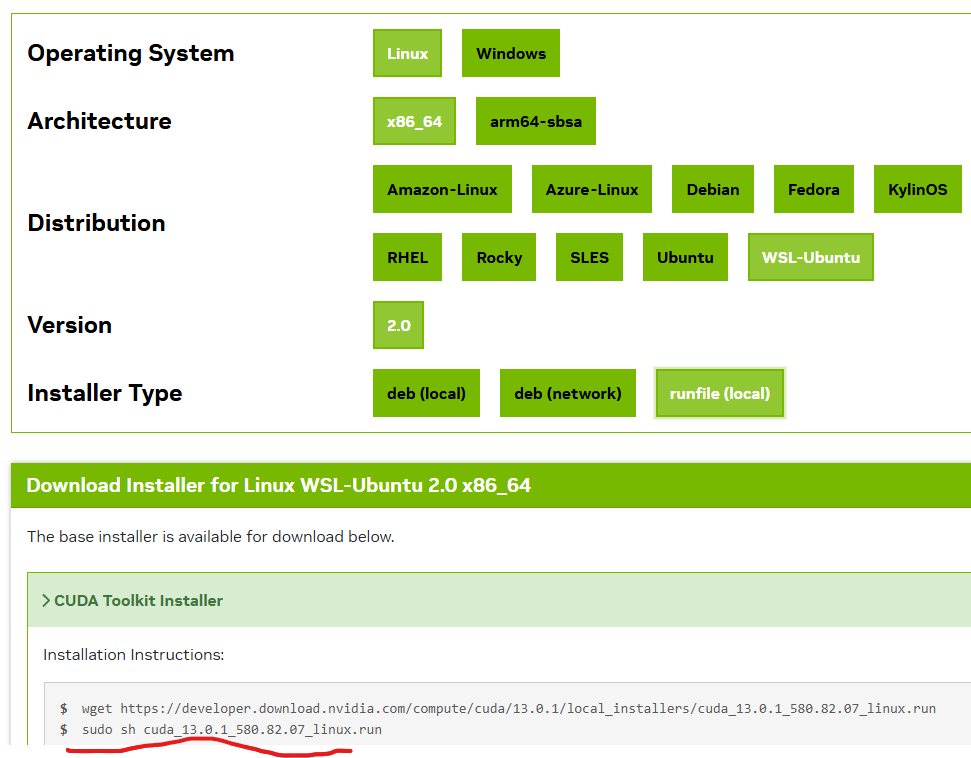Select the SLES distribution button
Viewport: 971px width, 758px height.
589,258
